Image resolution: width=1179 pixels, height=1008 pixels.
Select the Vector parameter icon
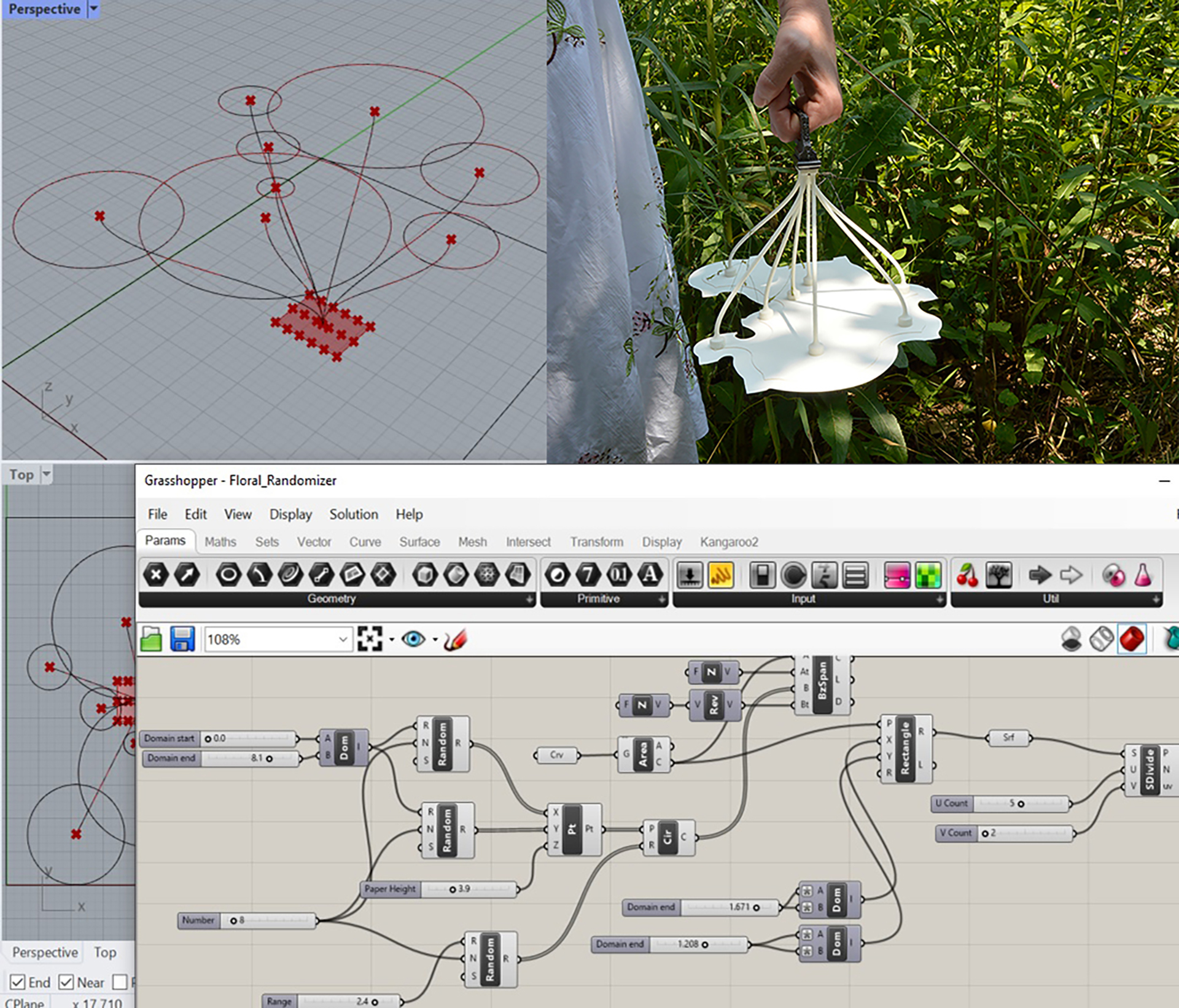point(187,575)
